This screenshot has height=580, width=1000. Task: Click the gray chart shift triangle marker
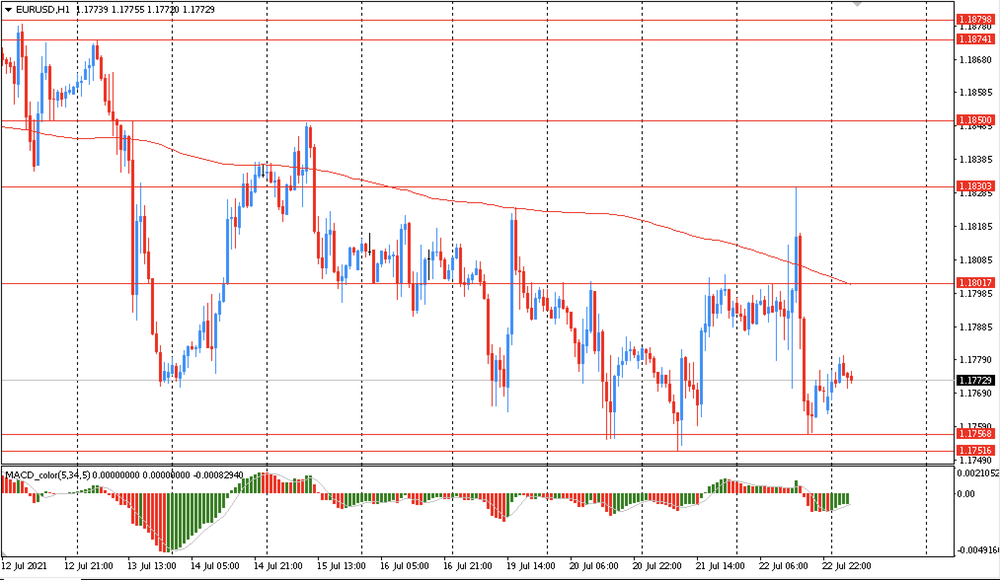click(857, 4)
